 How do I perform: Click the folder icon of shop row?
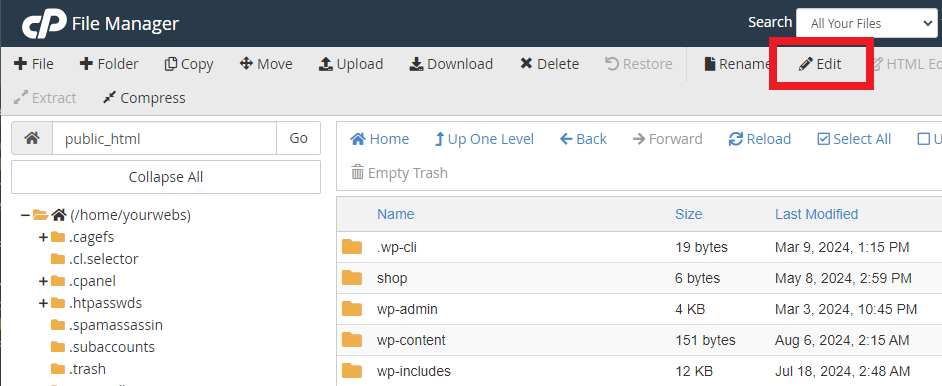pyautogui.click(x=352, y=278)
